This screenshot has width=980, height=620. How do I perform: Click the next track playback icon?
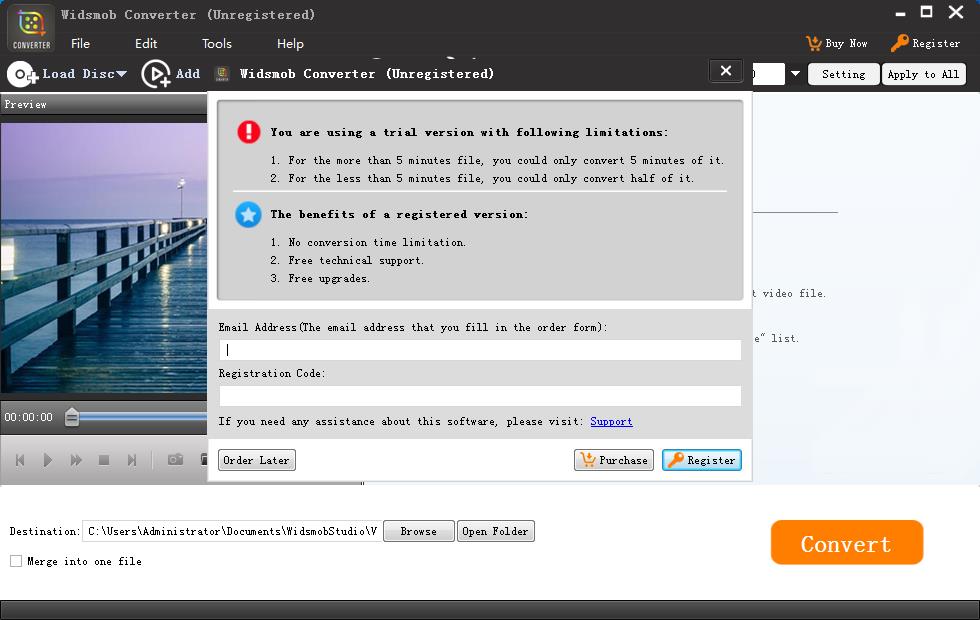[132, 460]
